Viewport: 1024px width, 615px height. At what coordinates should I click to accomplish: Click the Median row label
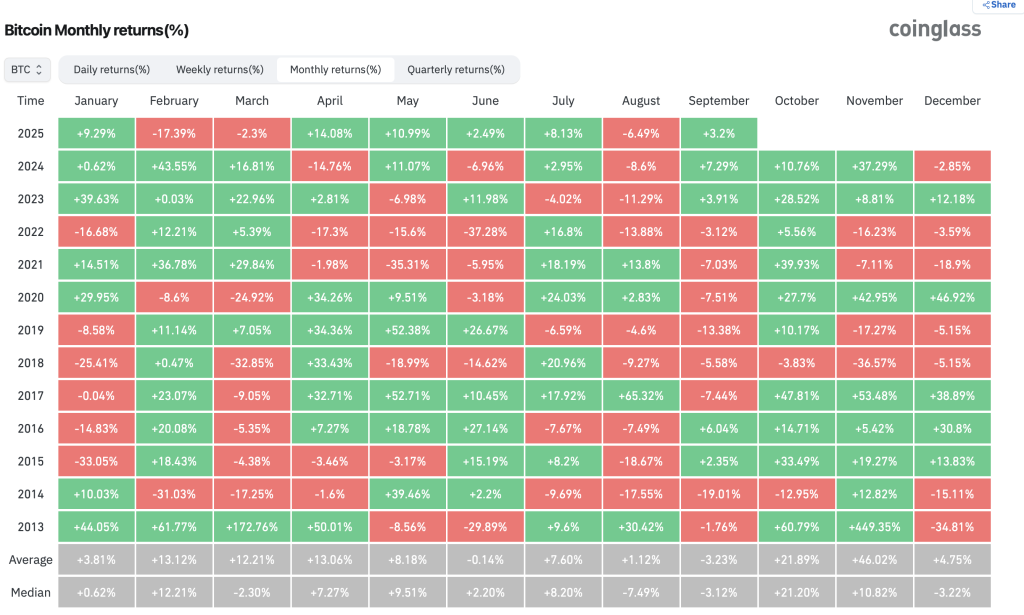pos(30,591)
